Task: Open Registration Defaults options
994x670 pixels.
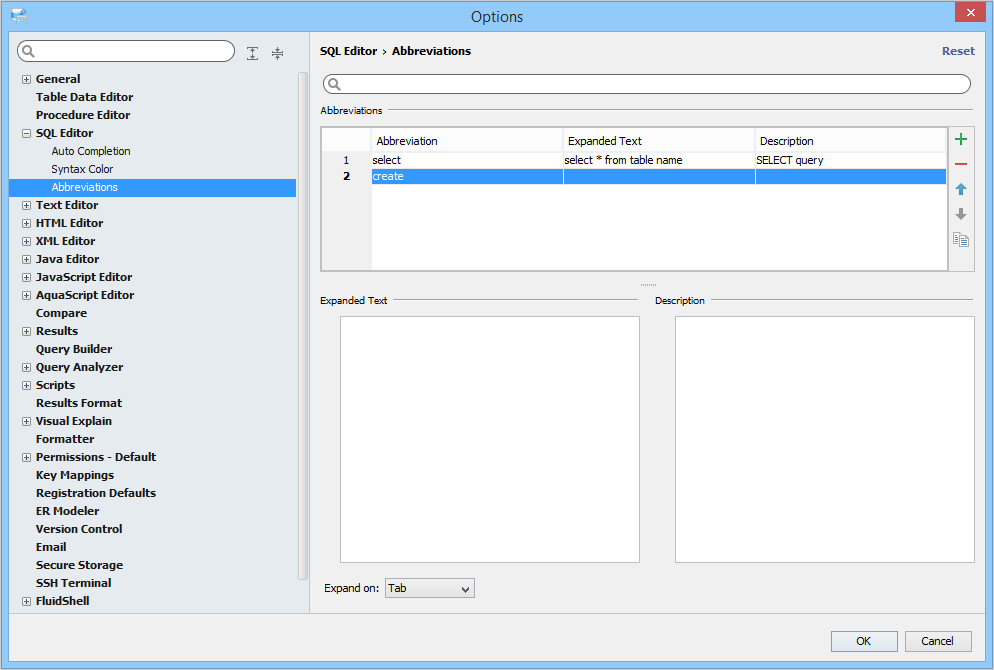Action: pos(96,493)
